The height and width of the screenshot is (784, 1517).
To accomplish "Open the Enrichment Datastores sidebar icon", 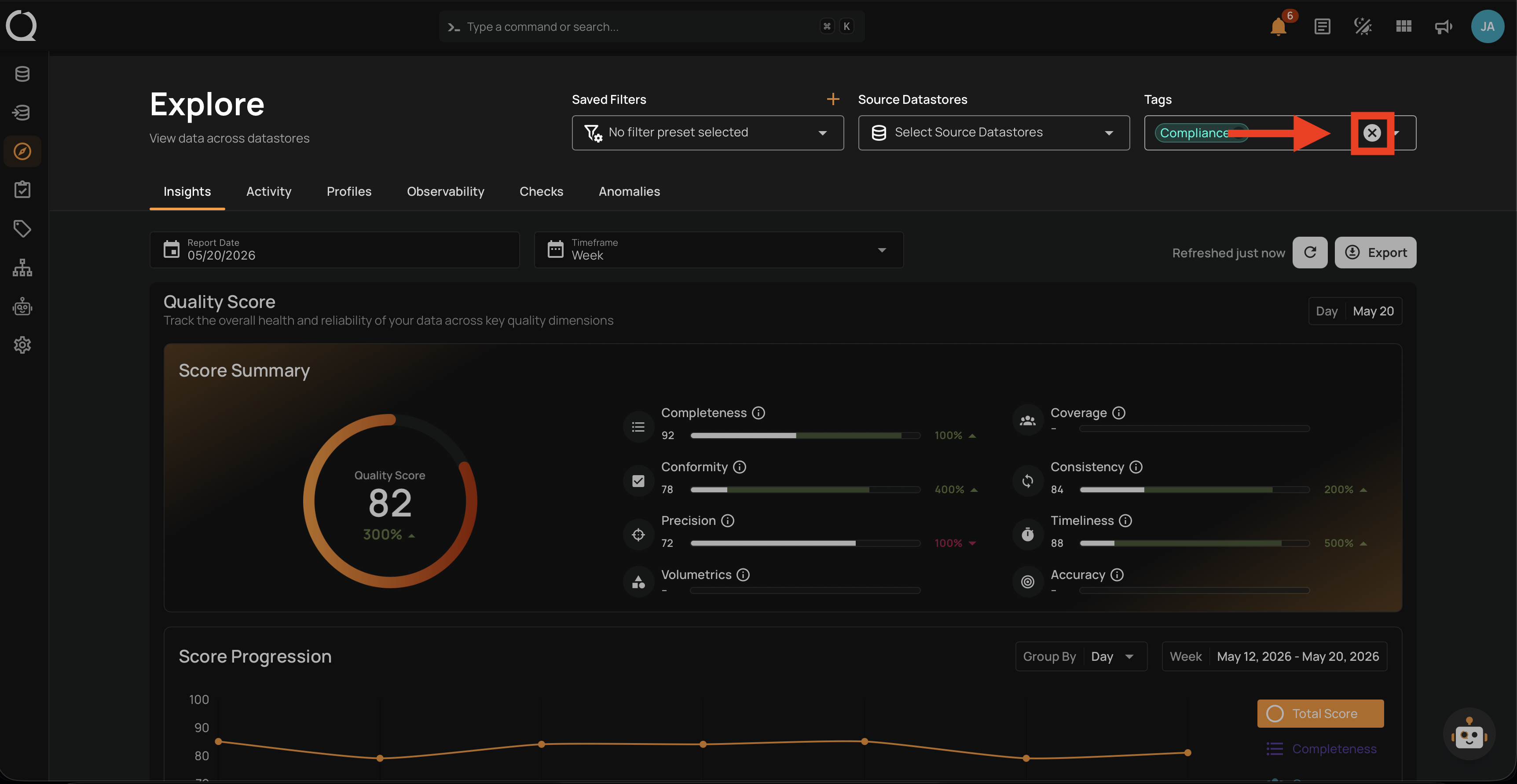I will click(22, 113).
